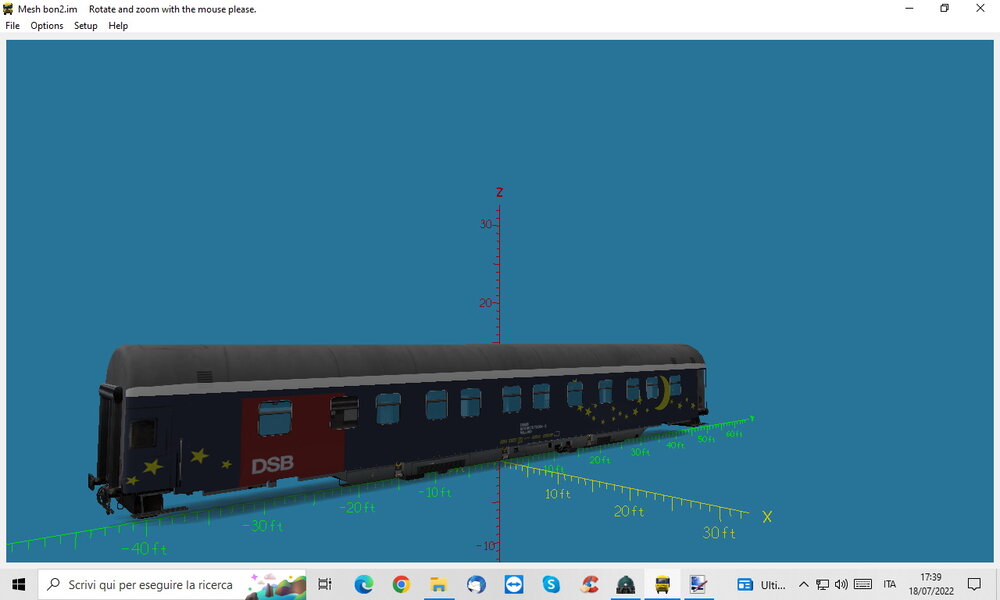This screenshot has width=1000, height=600.
Task: Click the crescent moon on the coach
Action: [x=664, y=391]
